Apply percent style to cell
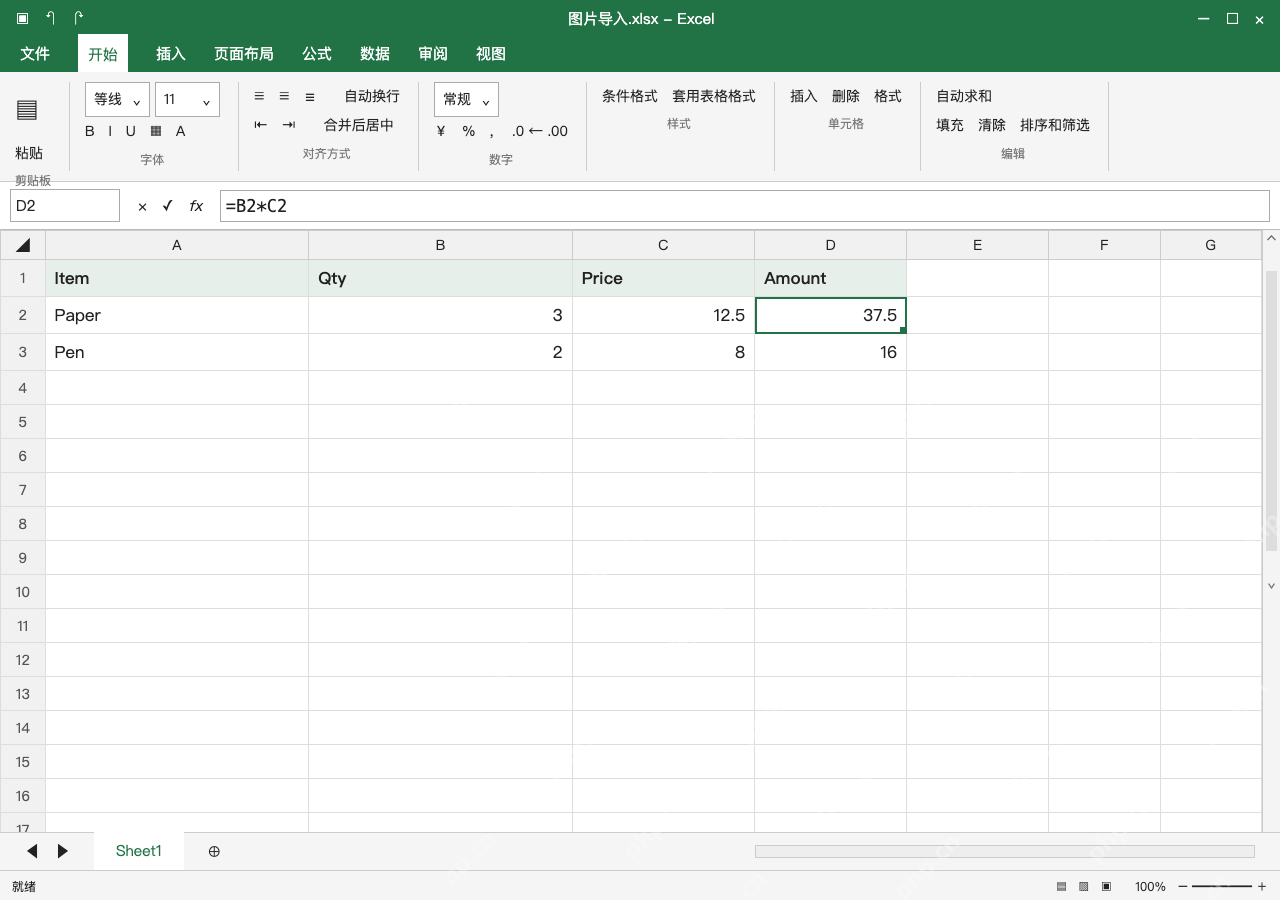1280x900 pixels. coord(469,131)
